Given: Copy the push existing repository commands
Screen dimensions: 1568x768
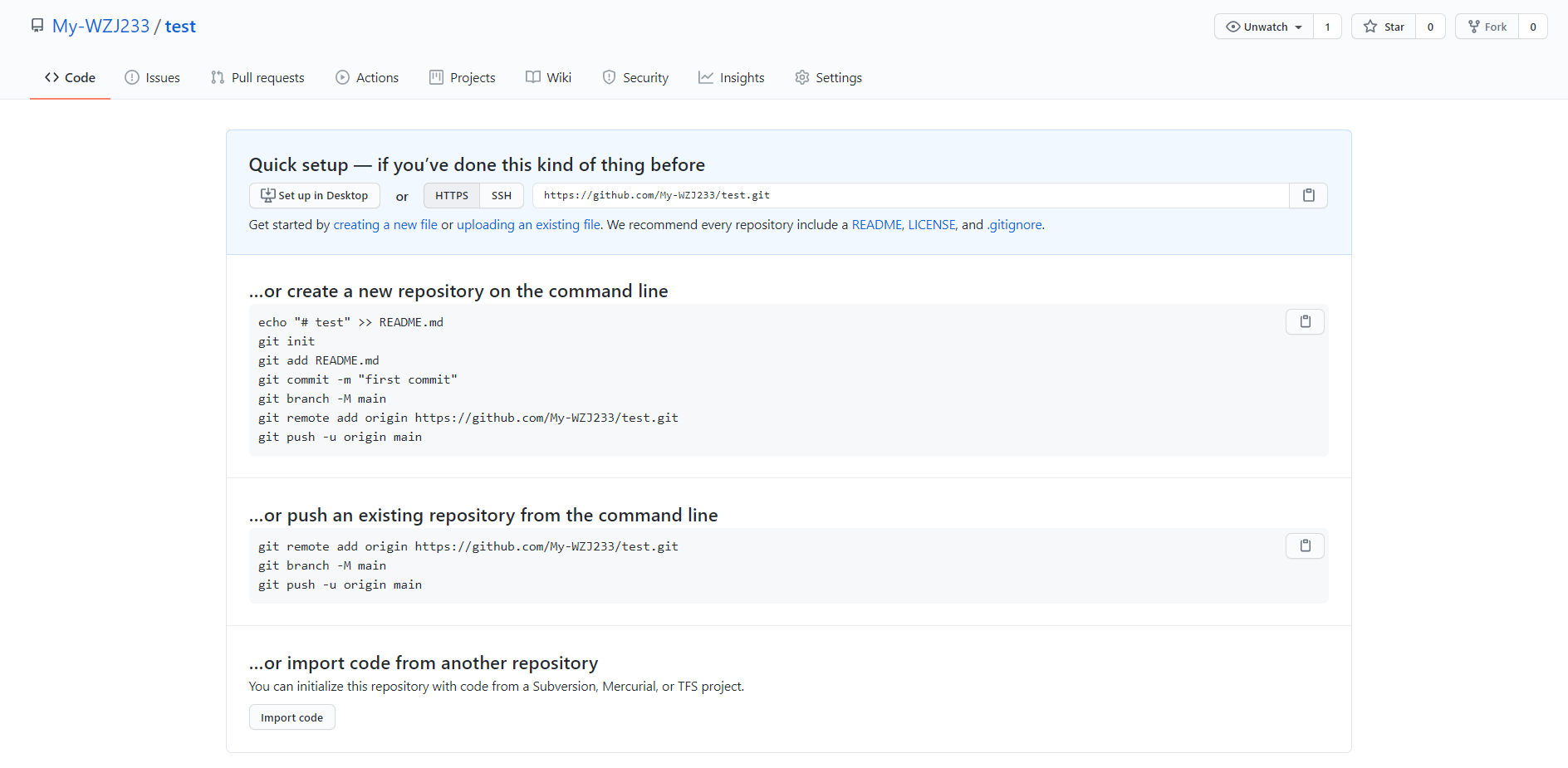Looking at the screenshot, I should 1305,545.
